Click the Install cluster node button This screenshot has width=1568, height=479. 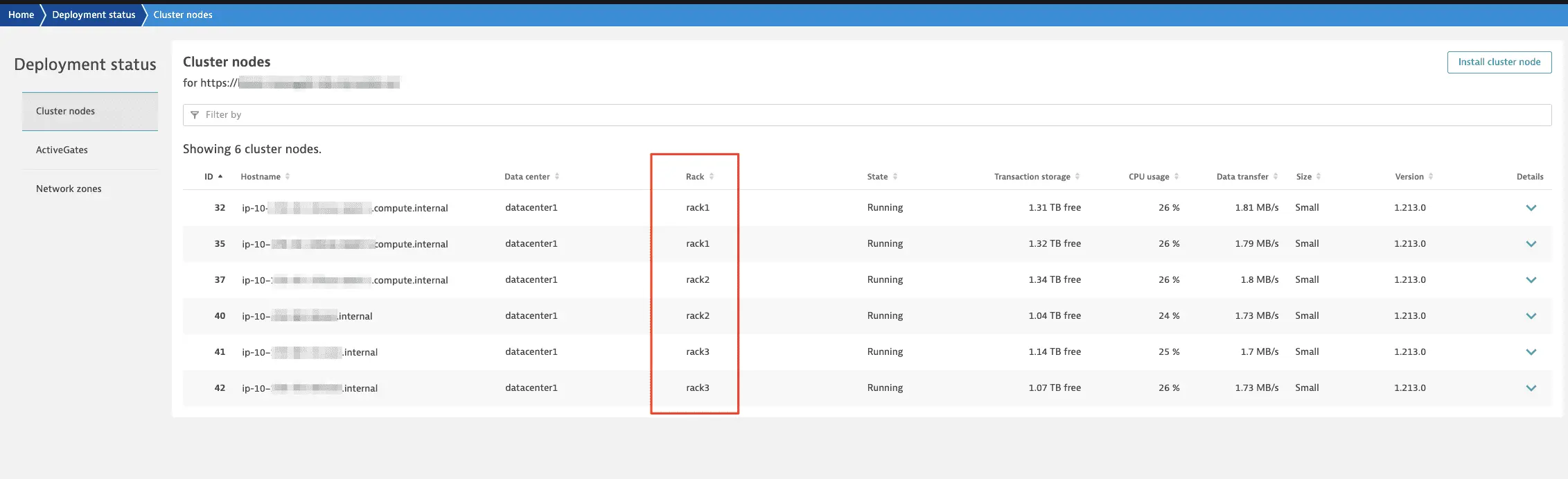[x=1499, y=62]
